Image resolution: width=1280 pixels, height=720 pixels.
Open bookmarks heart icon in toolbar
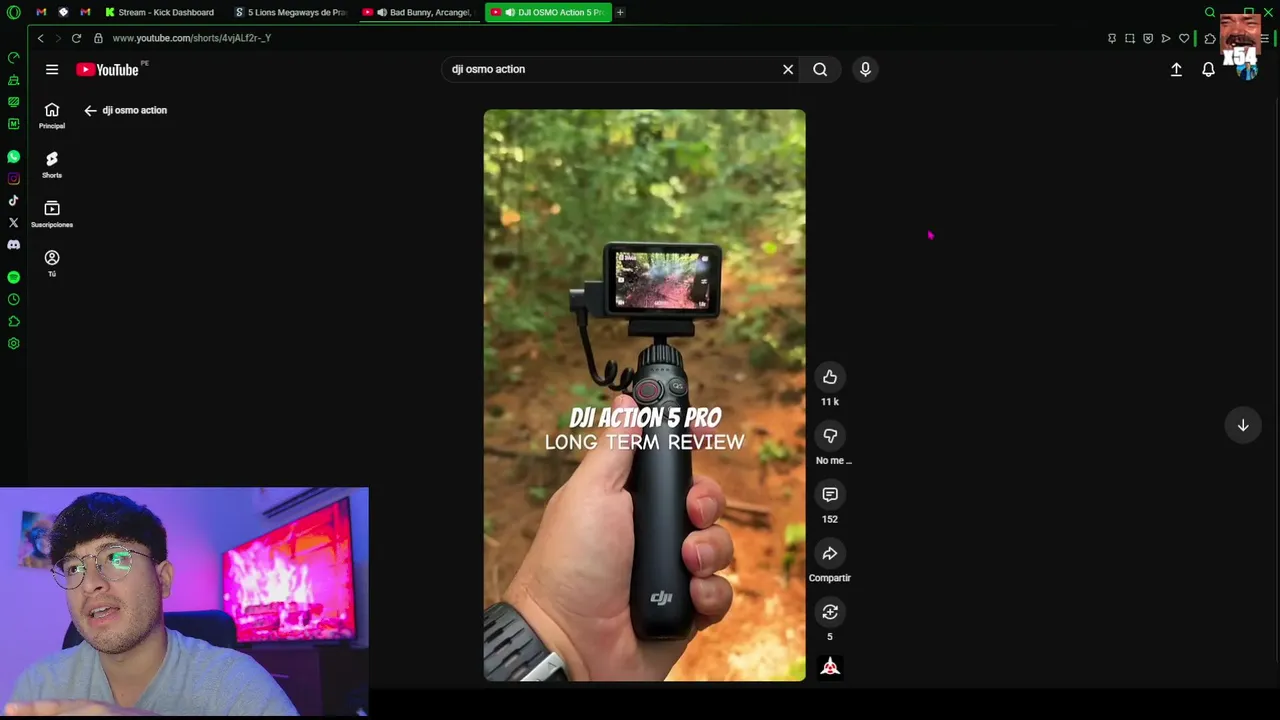tap(1184, 38)
